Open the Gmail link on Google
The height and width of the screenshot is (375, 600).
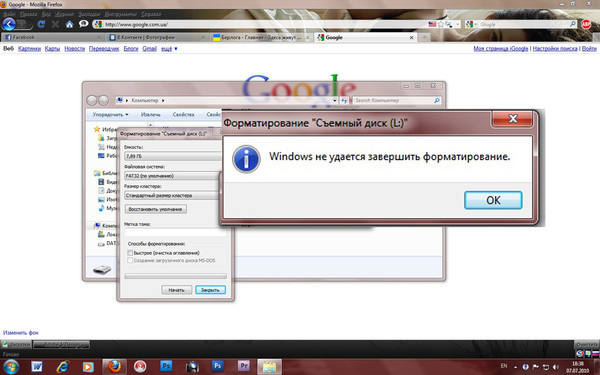[x=150, y=49]
